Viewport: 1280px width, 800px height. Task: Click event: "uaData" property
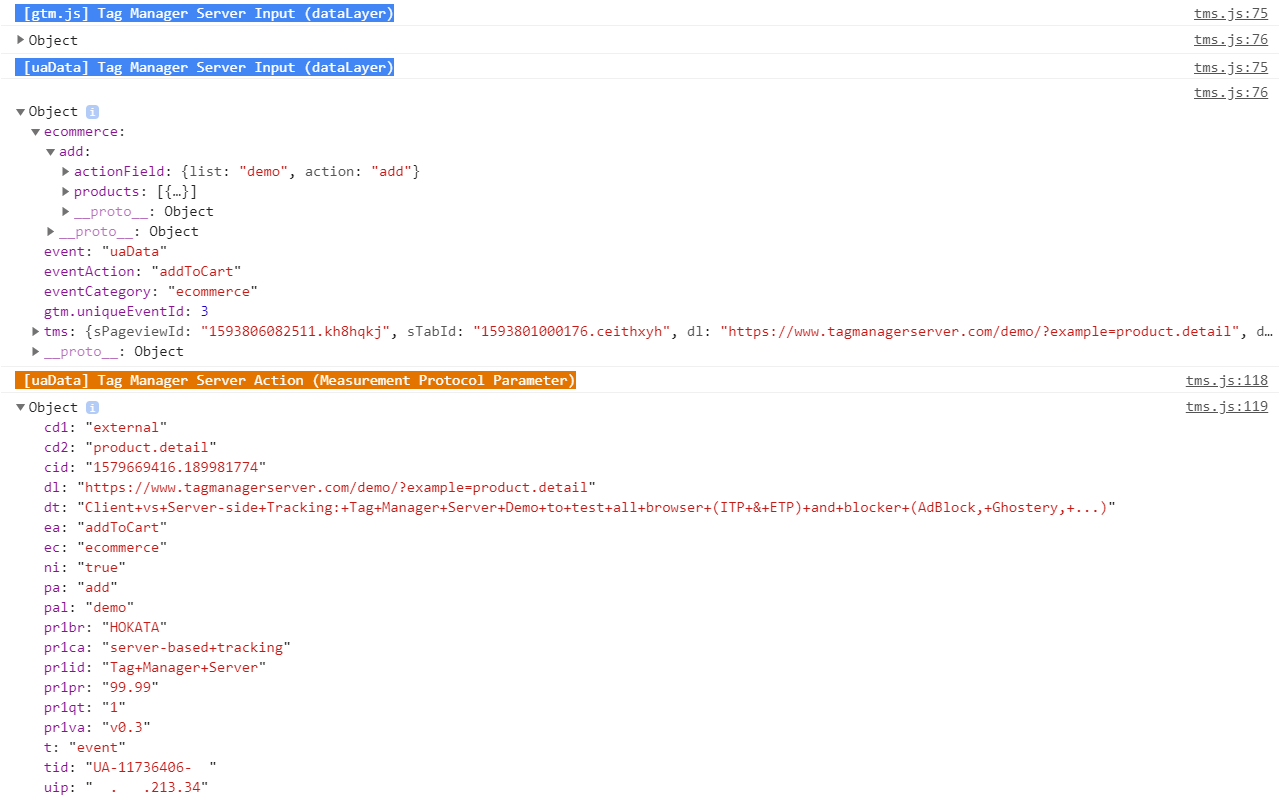(x=105, y=252)
